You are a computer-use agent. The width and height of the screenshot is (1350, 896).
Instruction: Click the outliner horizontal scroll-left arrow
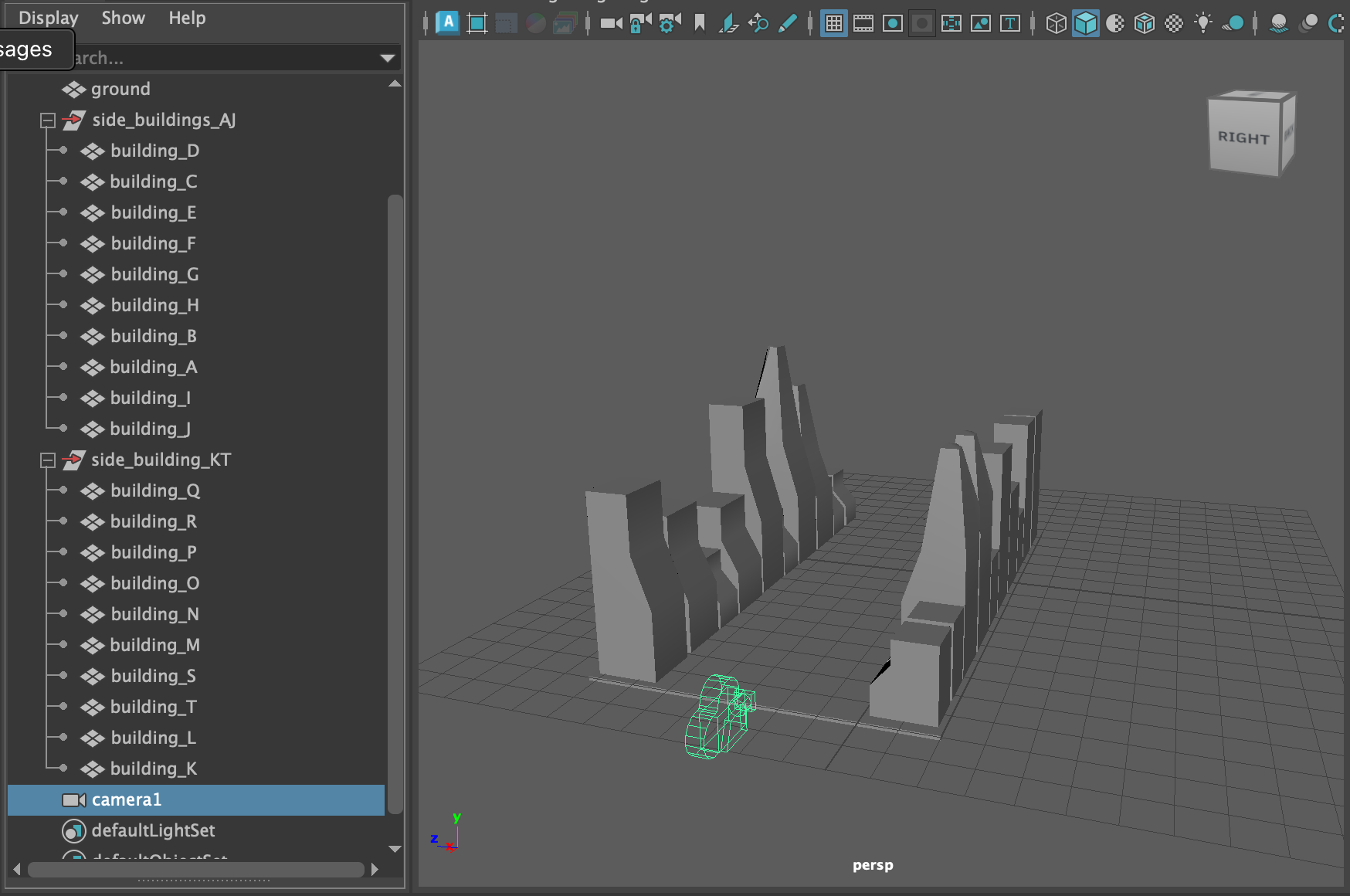tap(17, 870)
